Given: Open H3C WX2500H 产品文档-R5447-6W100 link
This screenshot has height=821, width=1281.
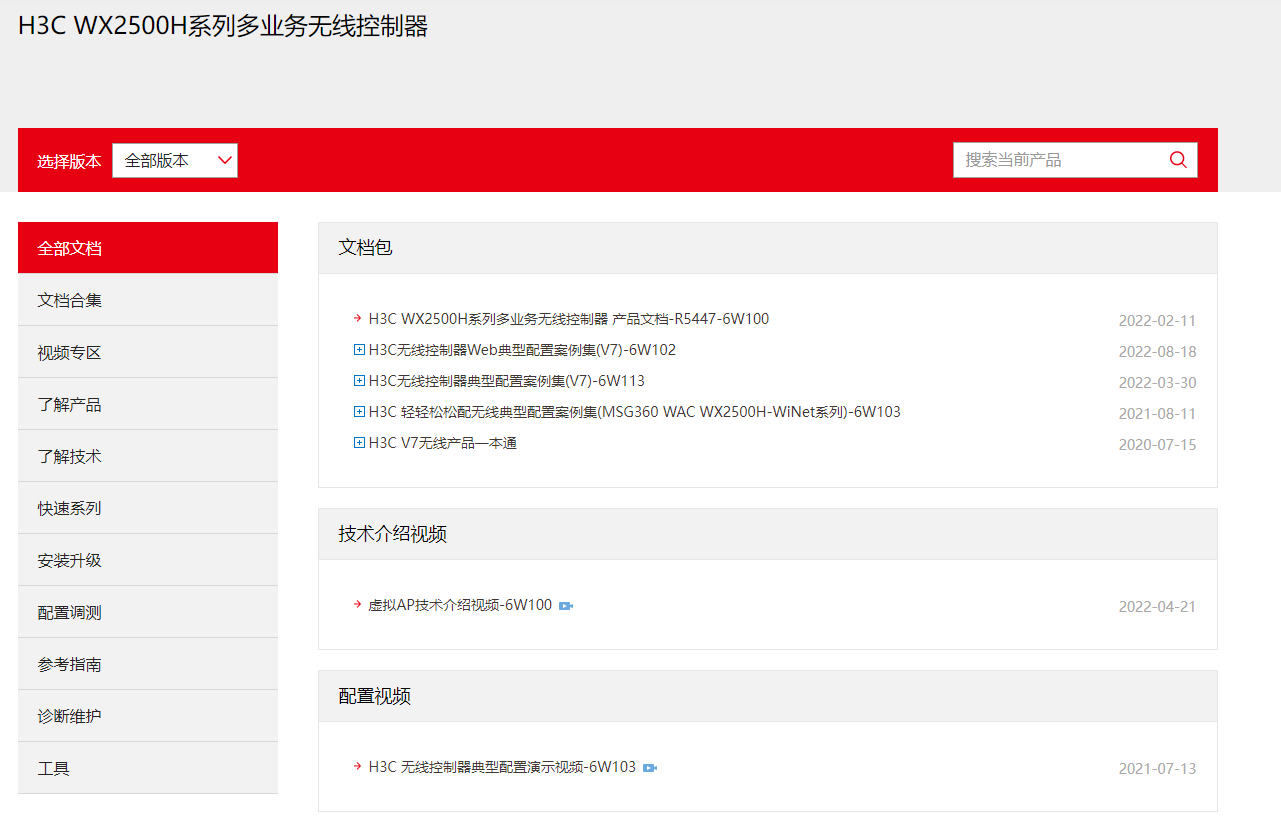Looking at the screenshot, I should tap(569, 319).
